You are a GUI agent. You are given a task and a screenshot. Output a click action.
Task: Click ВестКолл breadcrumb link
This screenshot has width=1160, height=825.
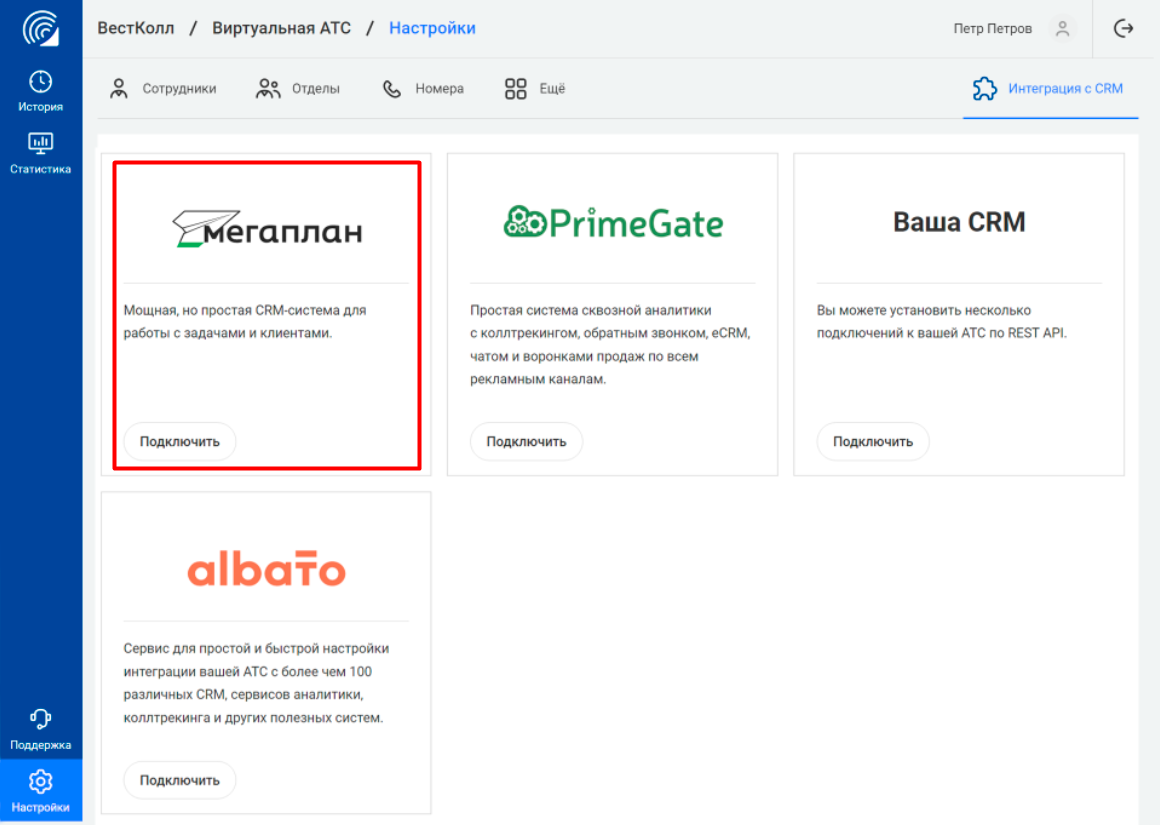point(136,28)
